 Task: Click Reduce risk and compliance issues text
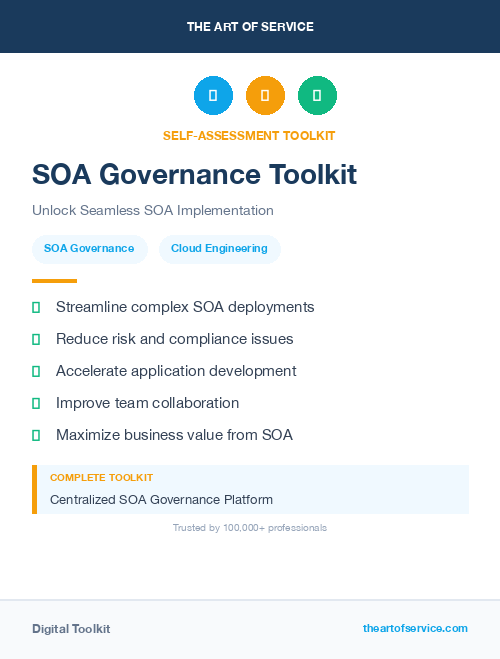(174, 339)
